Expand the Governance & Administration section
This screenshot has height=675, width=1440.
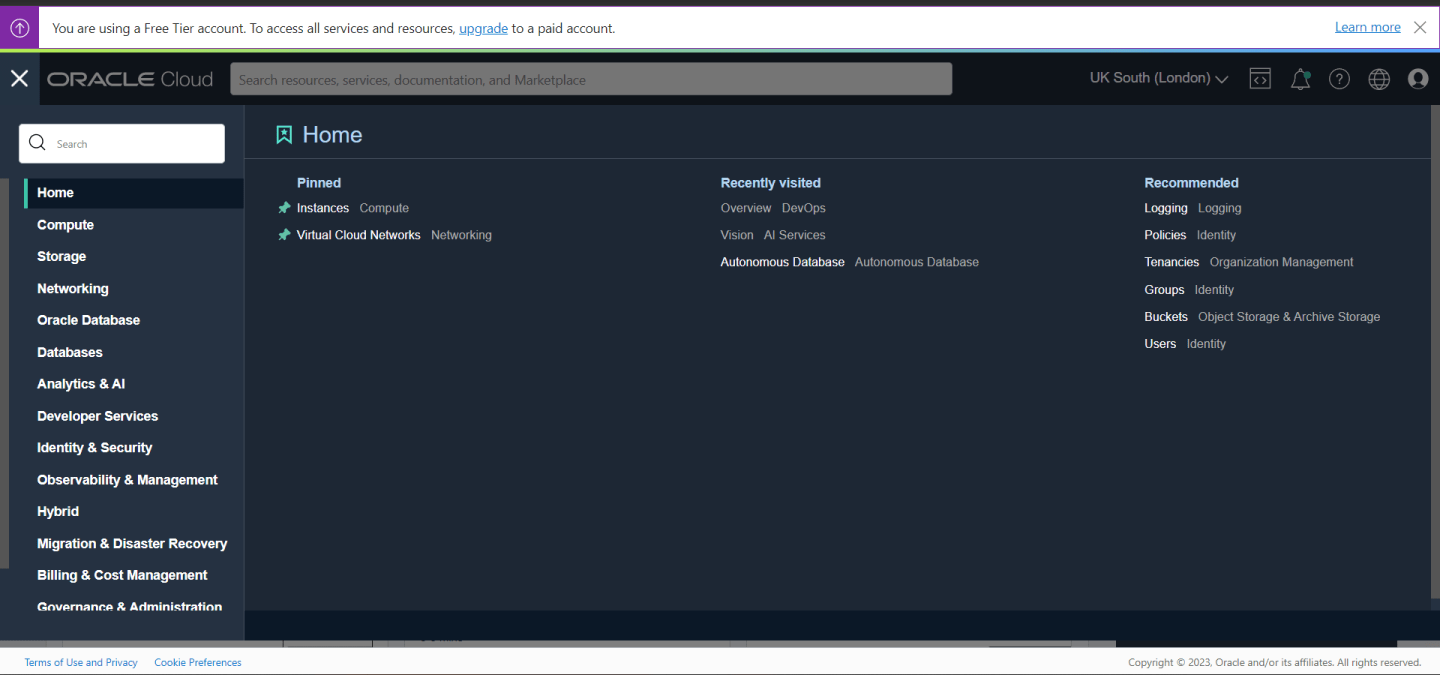tap(129, 607)
